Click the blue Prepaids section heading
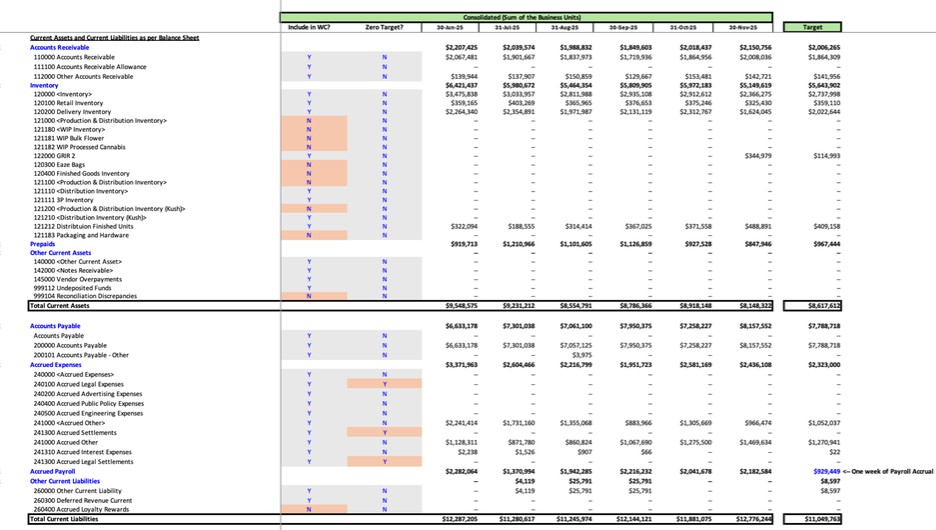The image size is (936, 530). coord(43,243)
